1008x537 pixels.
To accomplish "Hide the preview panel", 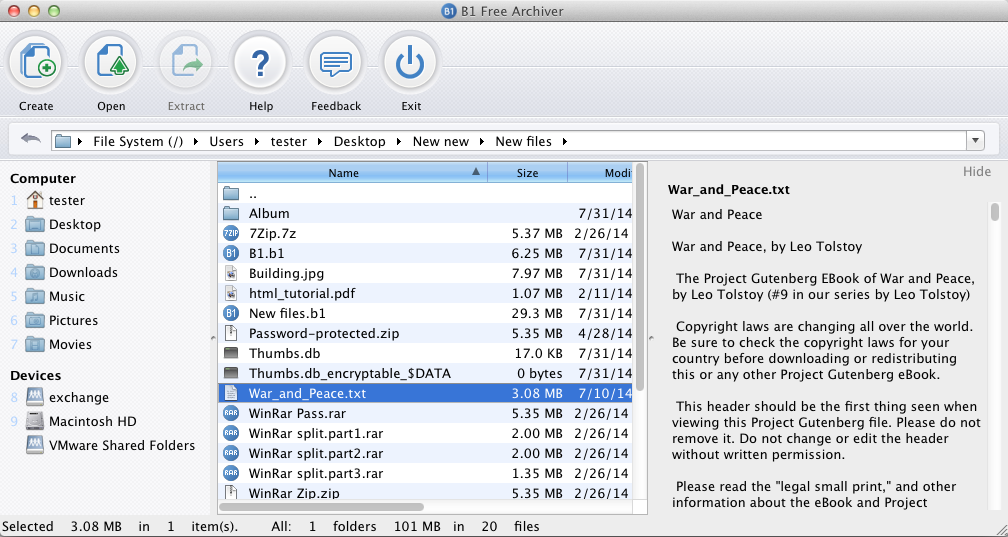I will (x=976, y=172).
